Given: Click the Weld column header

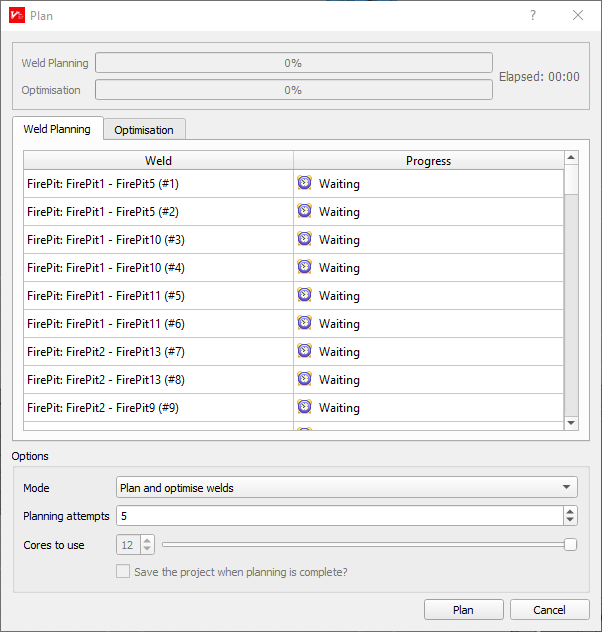Looking at the screenshot, I should (x=158, y=161).
